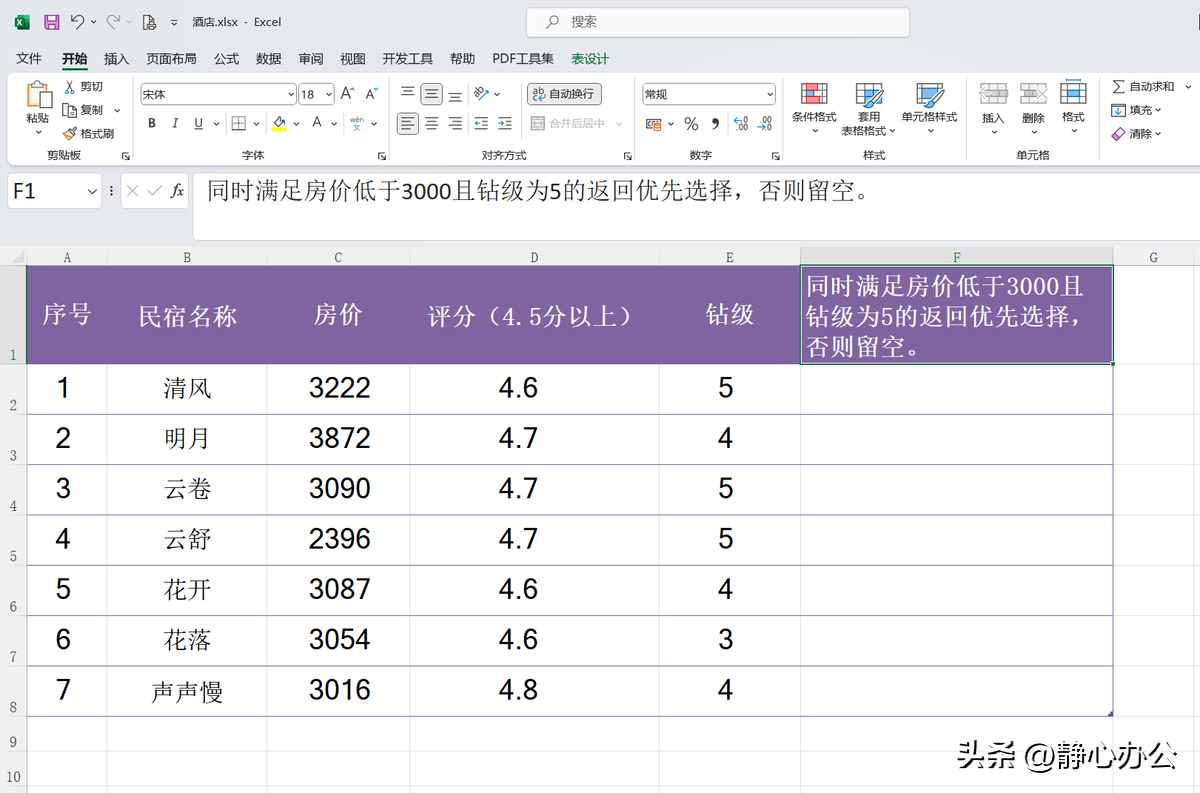
Task: Open Cell Styles (单元格样式)
Action: coord(929,108)
